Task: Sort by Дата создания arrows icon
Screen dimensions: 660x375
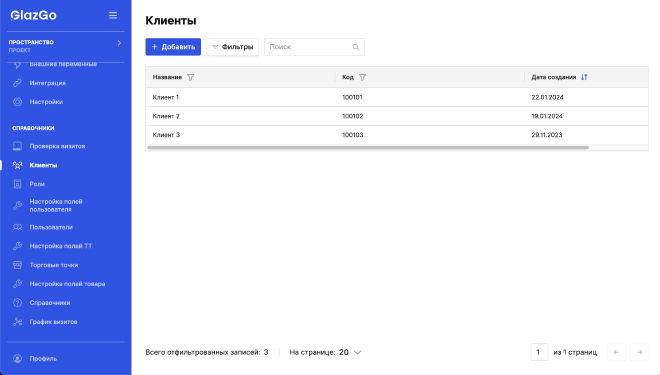Action: tap(584, 77)
